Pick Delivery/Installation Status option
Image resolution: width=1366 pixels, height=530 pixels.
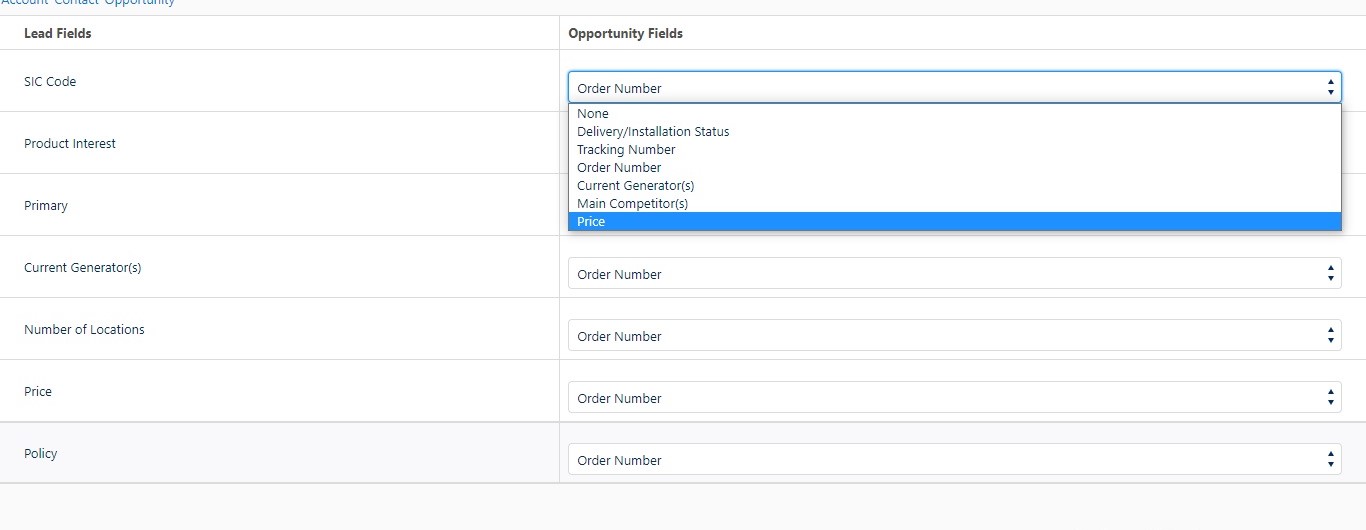pyautogui.click(x=653, y=132)
